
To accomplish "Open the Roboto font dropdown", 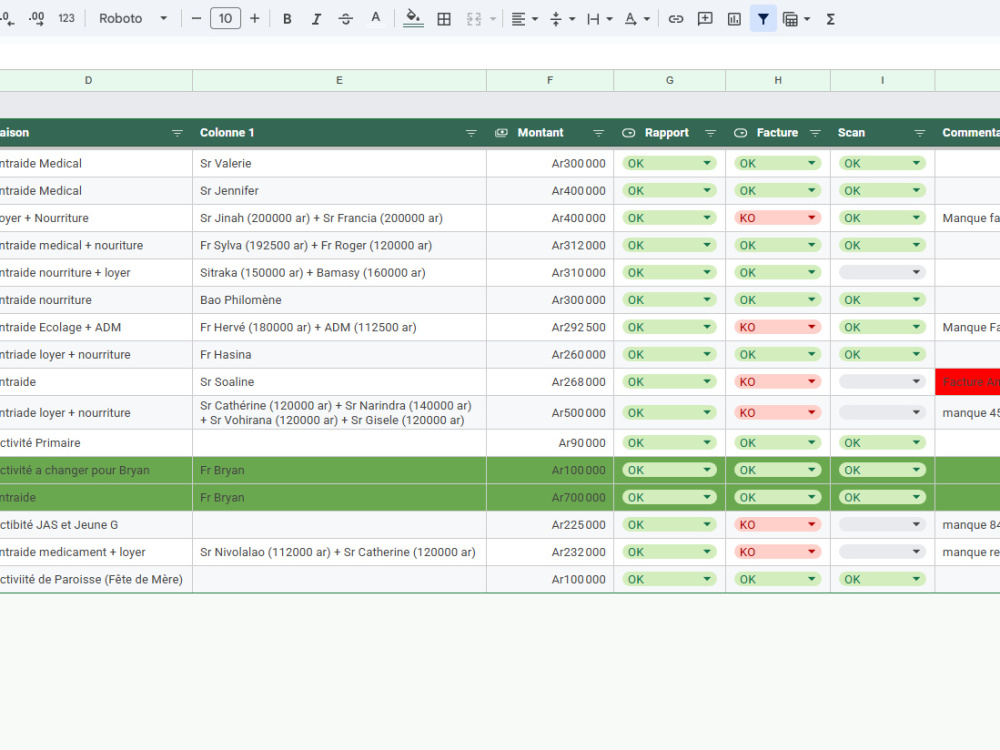I will pos(133,18).
